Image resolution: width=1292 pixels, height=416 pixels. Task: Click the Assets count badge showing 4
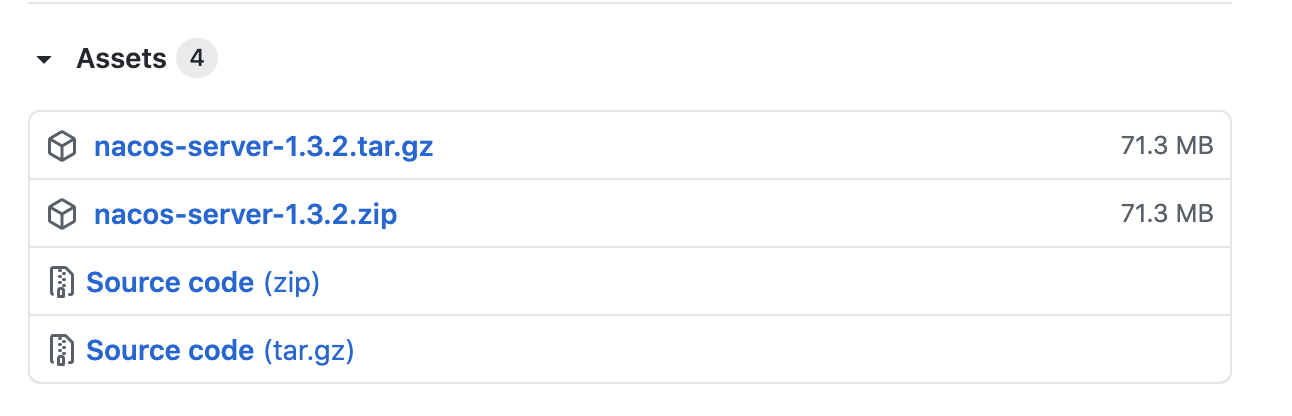(x=197, y=59)
